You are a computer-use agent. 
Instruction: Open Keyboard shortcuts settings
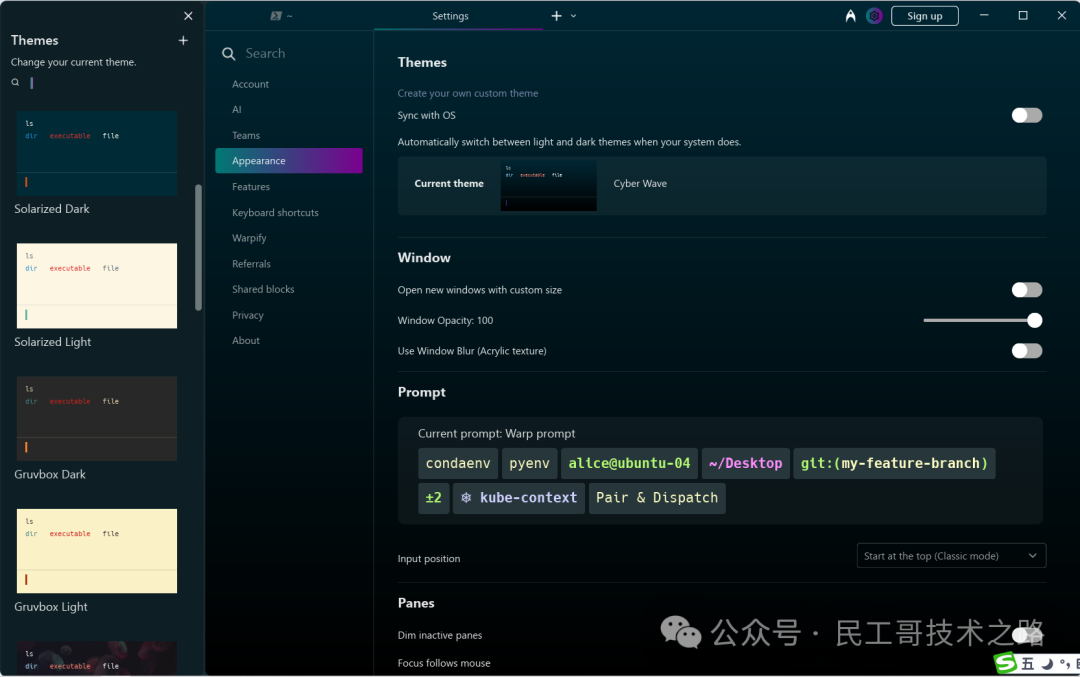[x=276, y=213]
